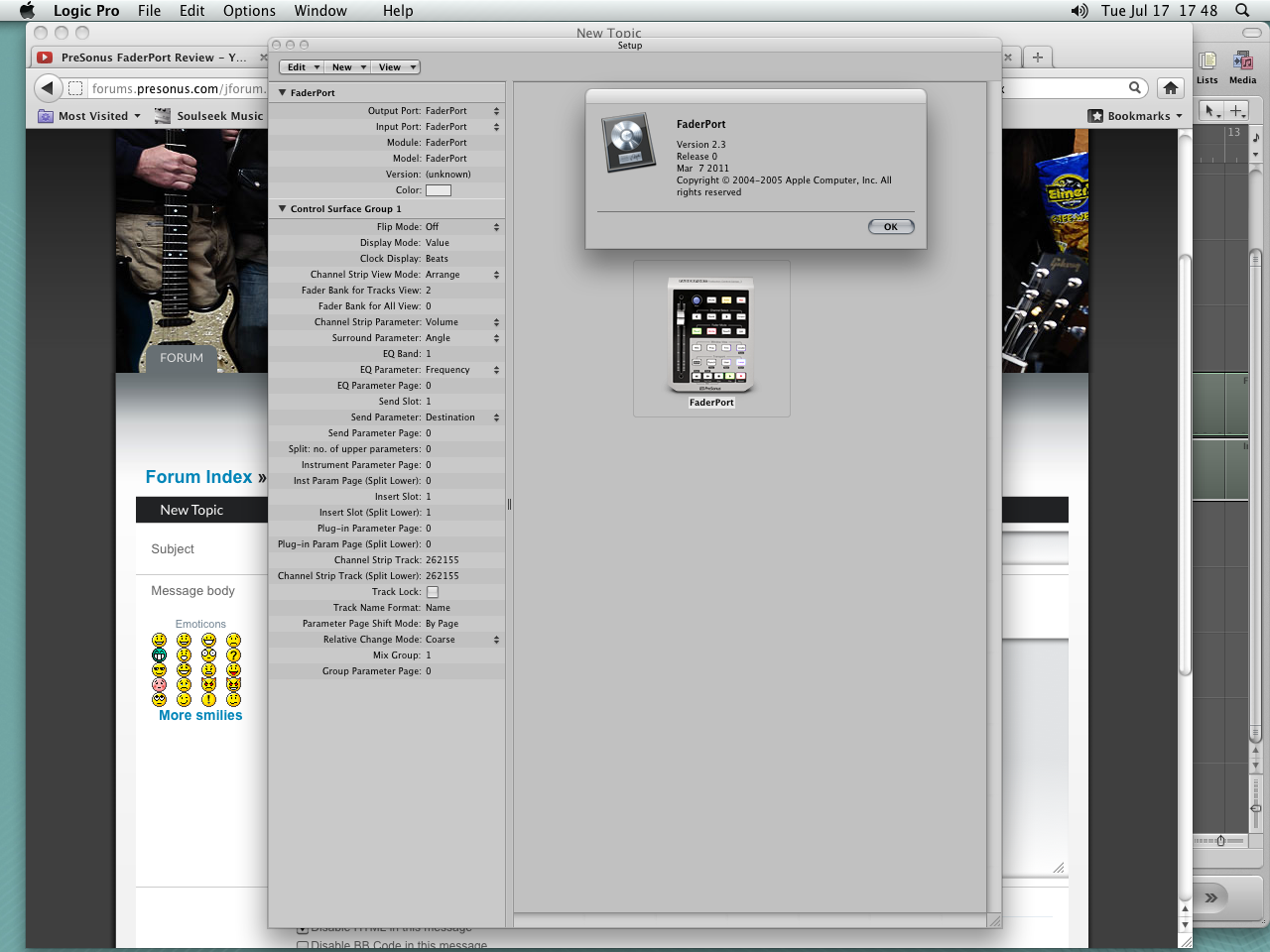Open the Soulseek Music bookmark

(208, 116)
